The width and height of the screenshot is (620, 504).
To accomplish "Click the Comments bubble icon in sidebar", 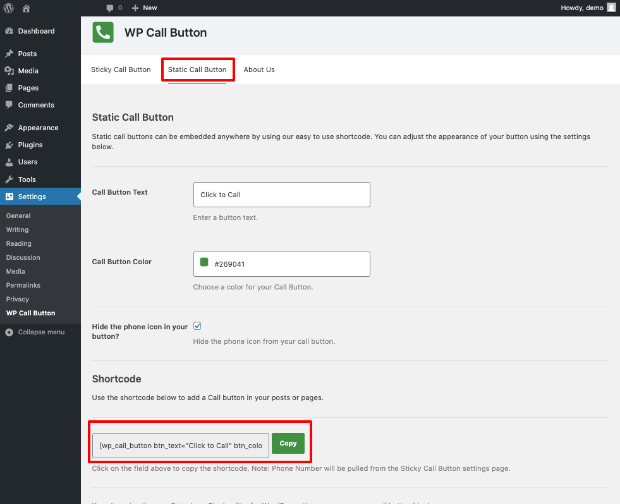I will pyautogui.click(x=9, y=105).
